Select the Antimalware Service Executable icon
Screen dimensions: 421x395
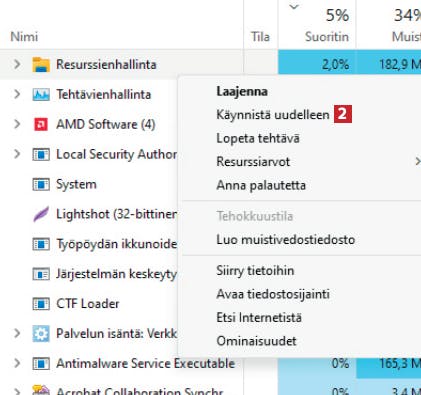point(41,363)
